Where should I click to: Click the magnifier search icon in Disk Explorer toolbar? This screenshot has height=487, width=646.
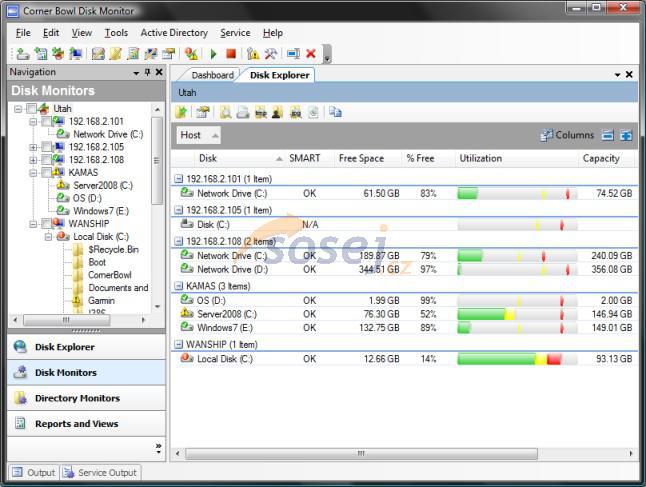click(225, 112)
